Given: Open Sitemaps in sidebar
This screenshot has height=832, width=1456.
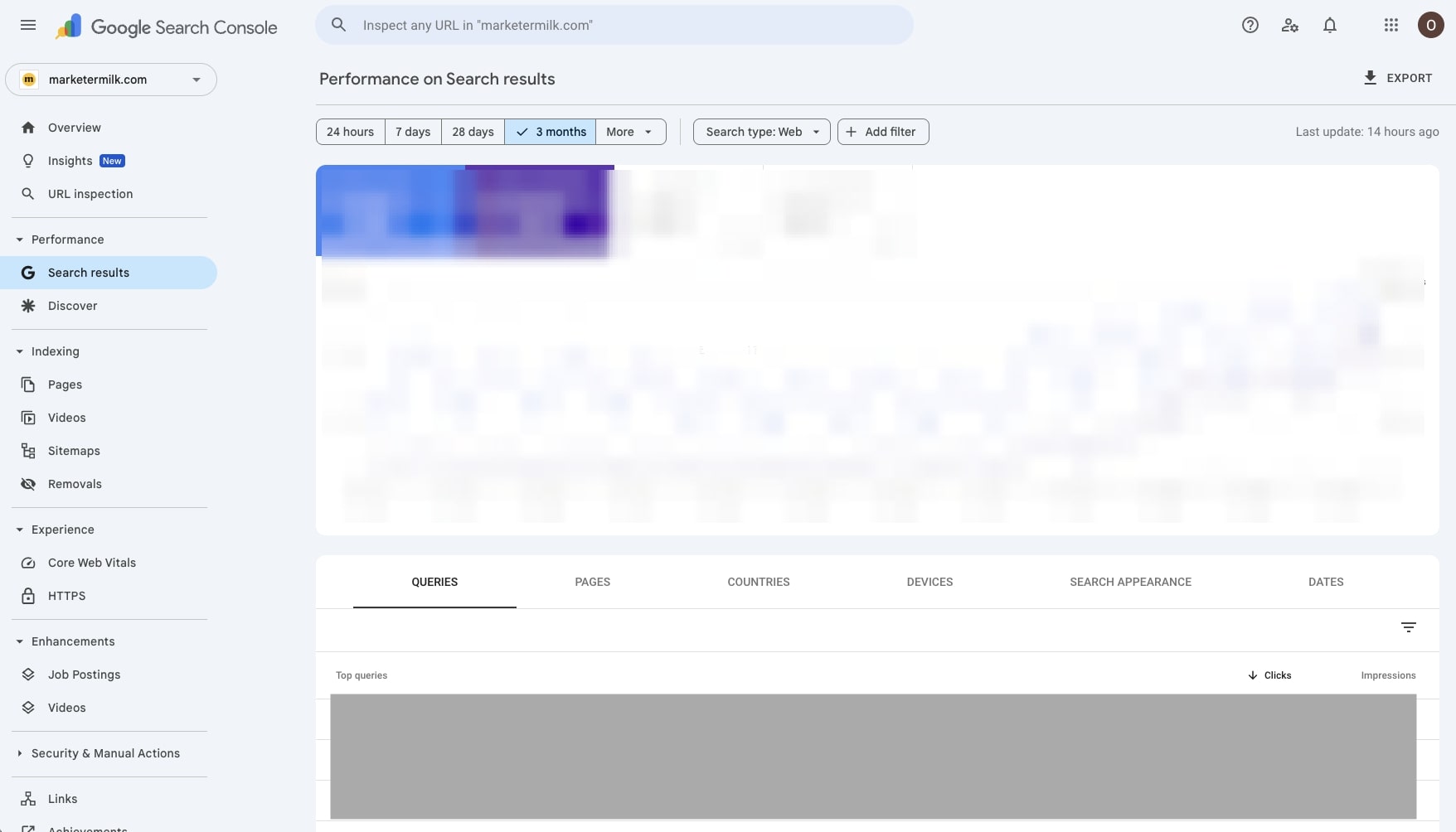Looking at the screenshot, I should point(109,451).
